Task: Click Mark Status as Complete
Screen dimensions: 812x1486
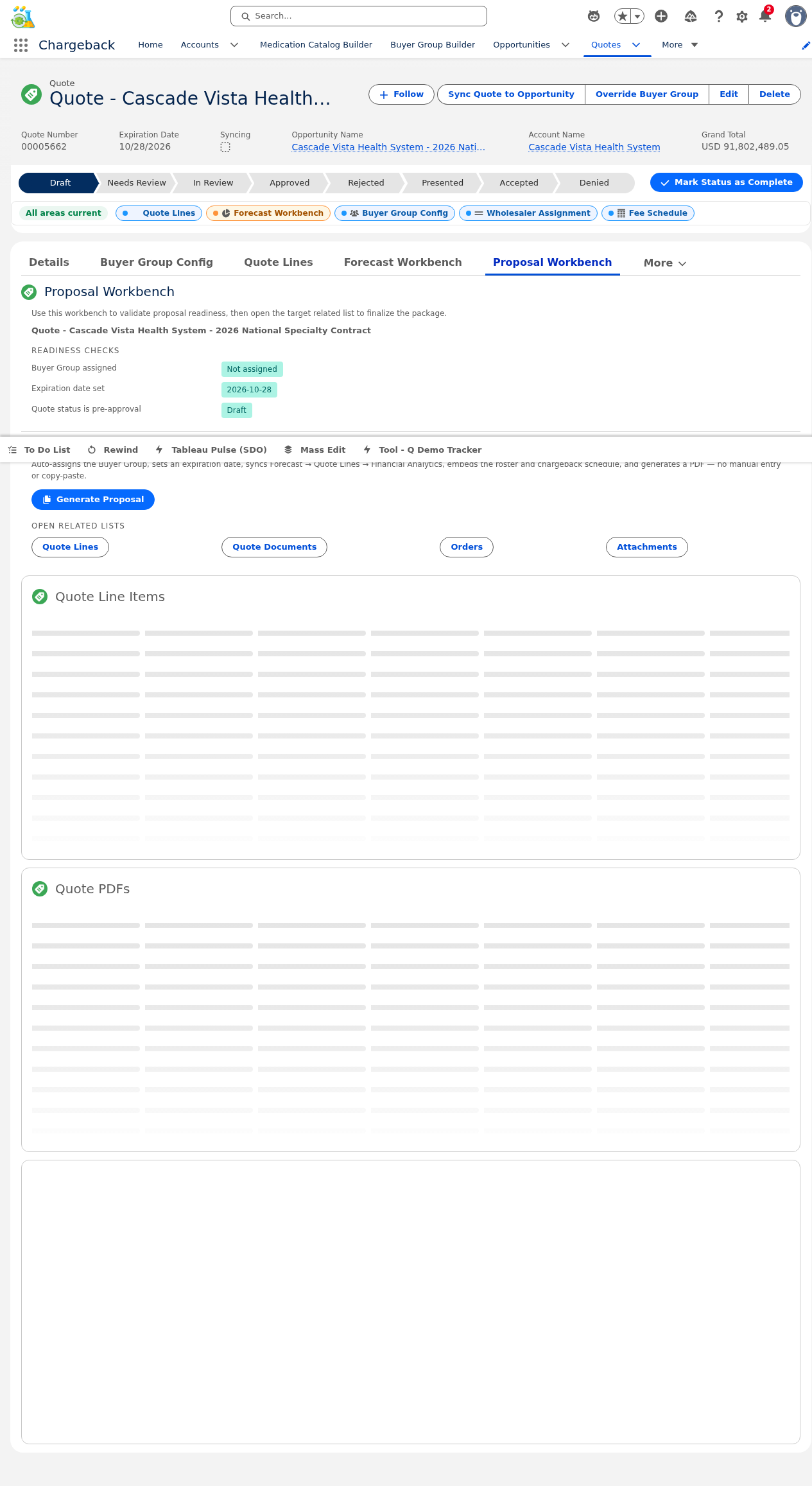Action: (x=727, y=182)
